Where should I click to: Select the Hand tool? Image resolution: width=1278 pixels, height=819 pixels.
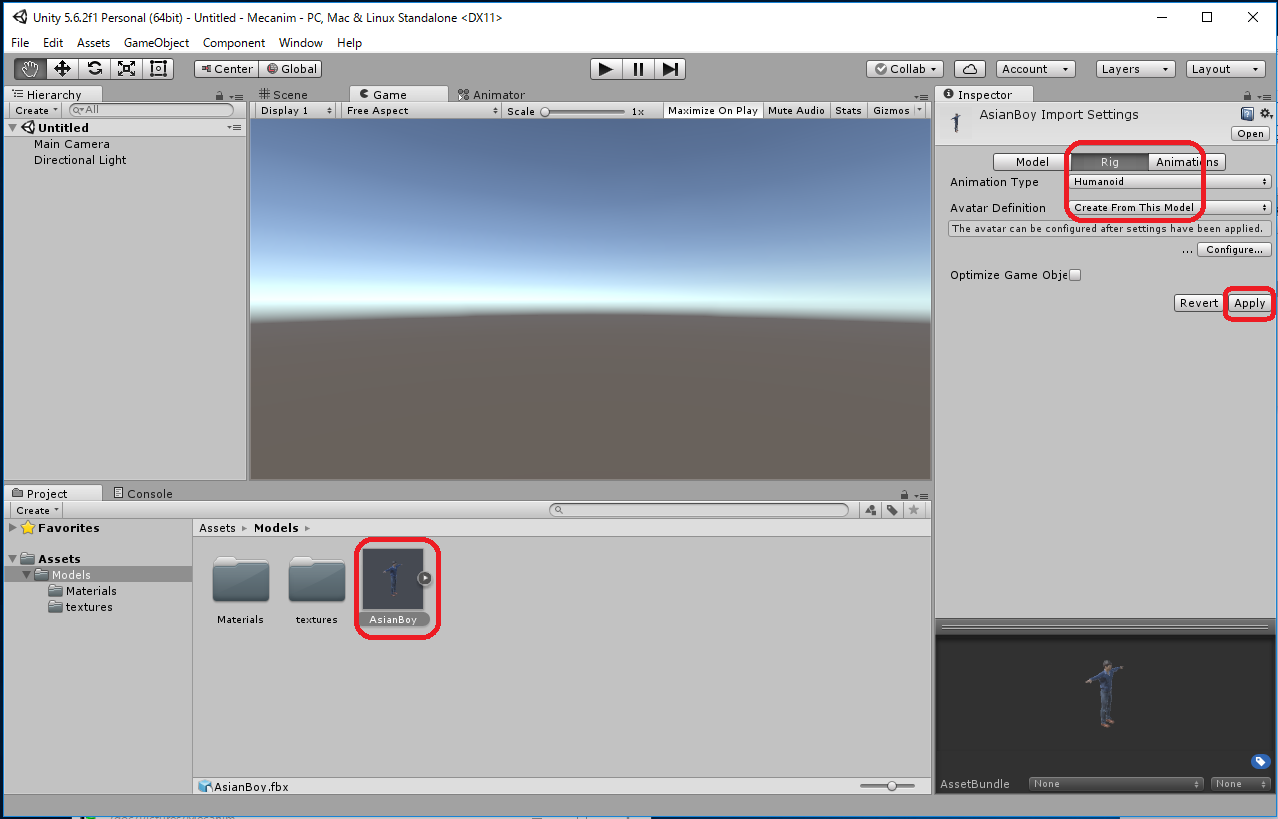(x=30, y=69)
